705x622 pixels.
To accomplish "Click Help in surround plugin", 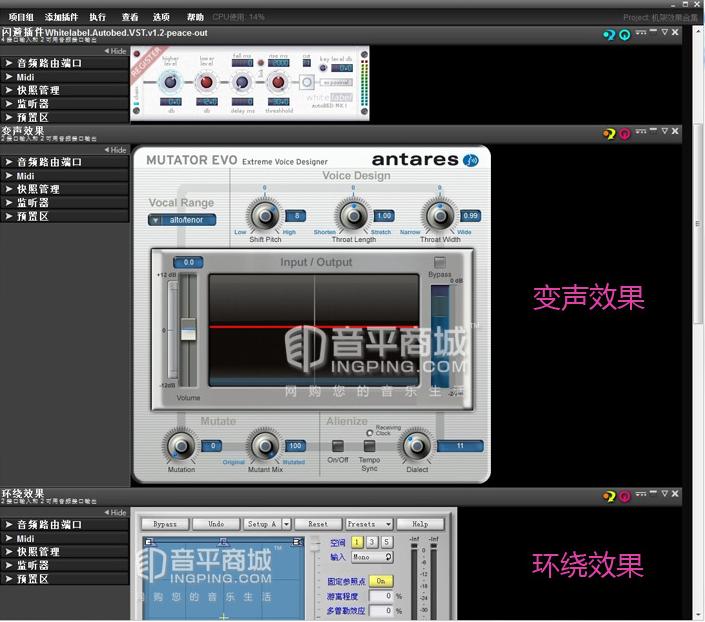I will pos(420,524).
